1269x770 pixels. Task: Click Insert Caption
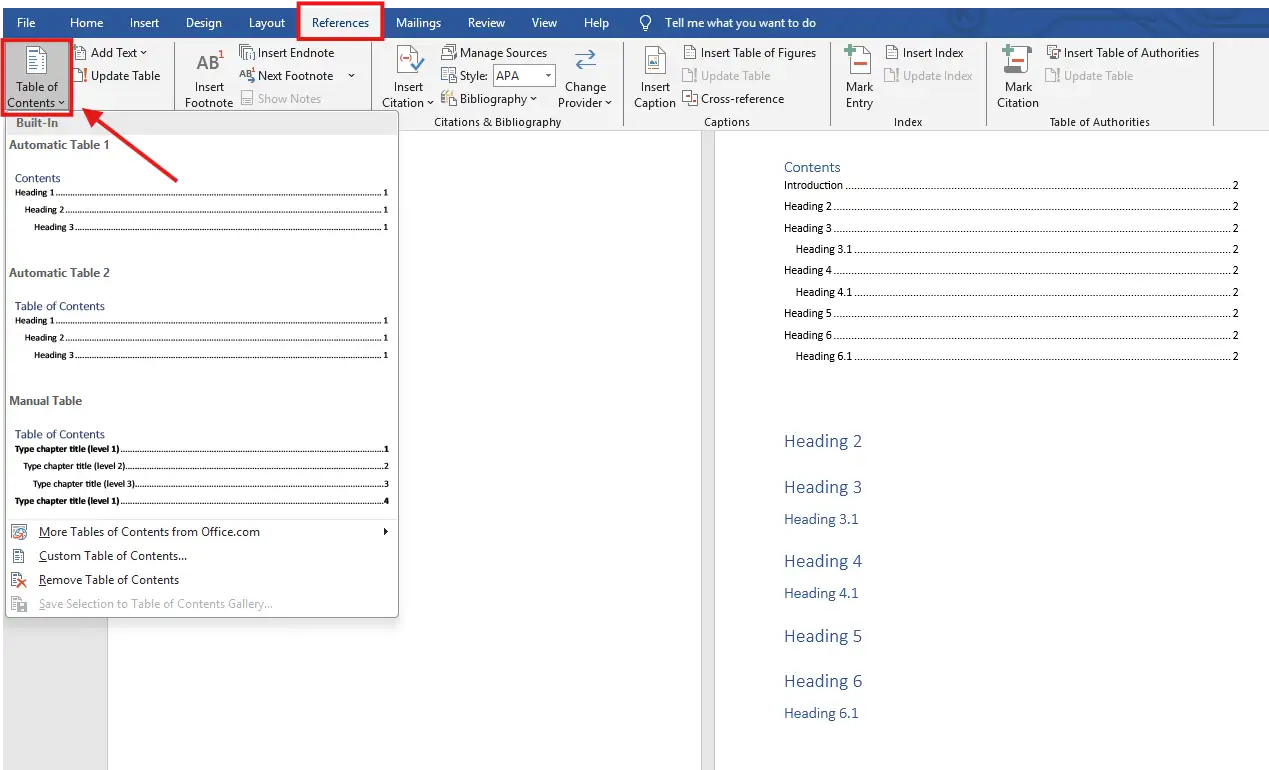point(655,78)
